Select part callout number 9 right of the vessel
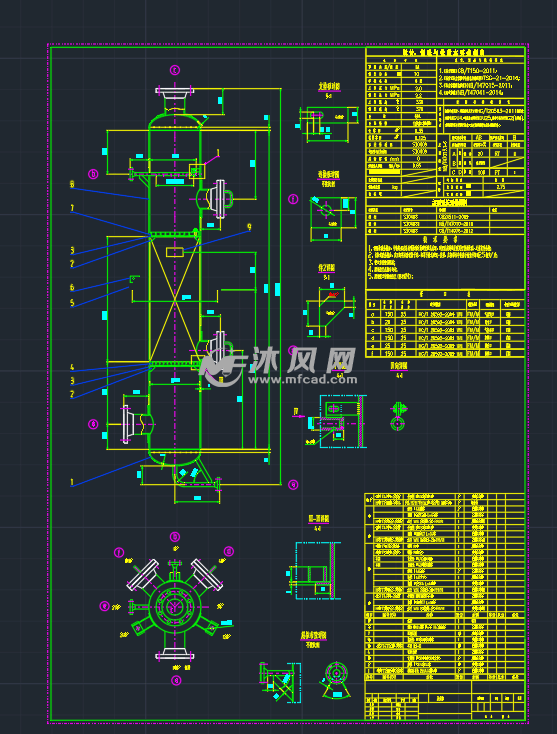Screen dimensions: 557x734 [x=249, y=227]
